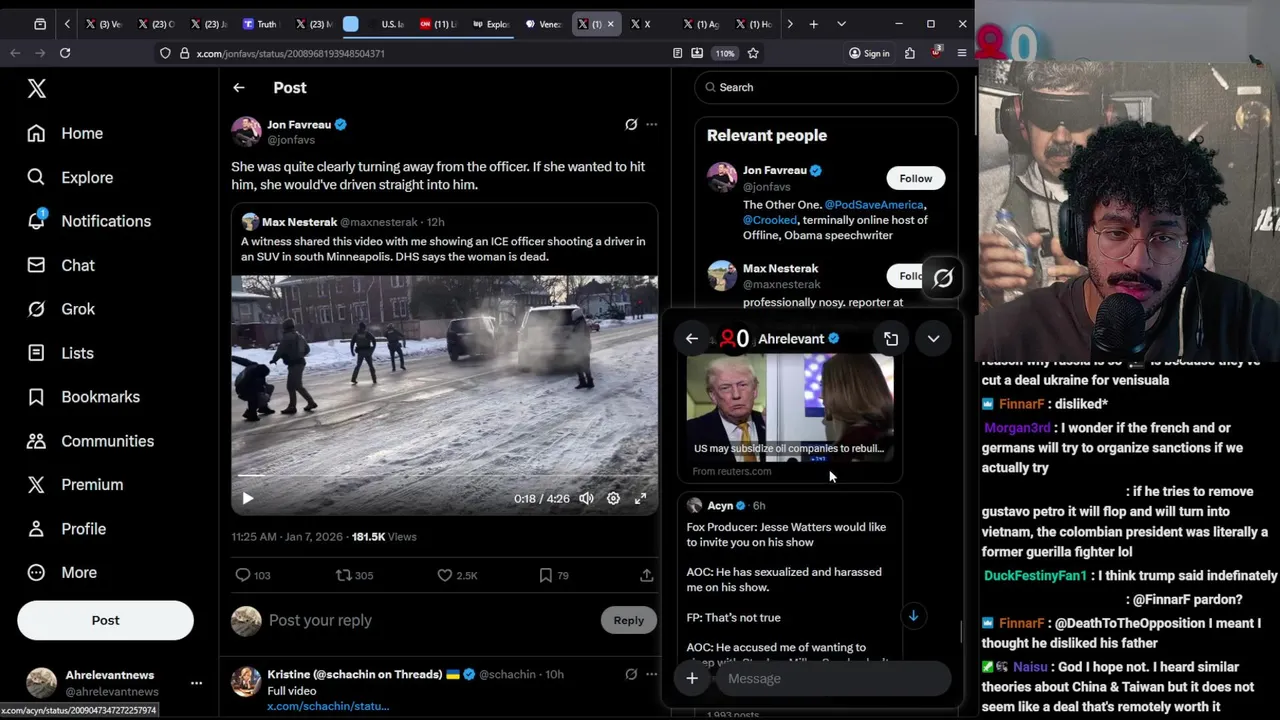Go back with the Post arrow

point(239,88)
